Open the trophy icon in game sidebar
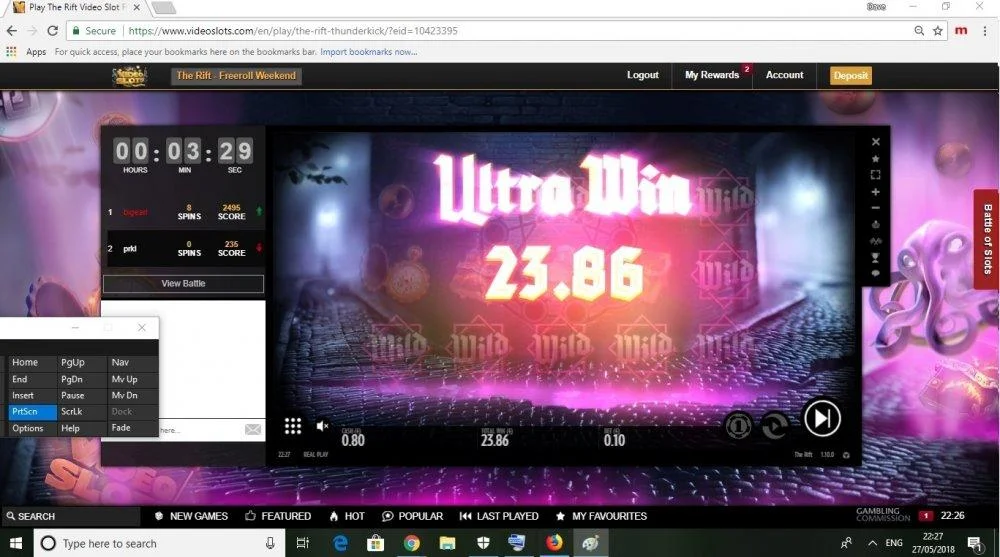 [876, 258]
